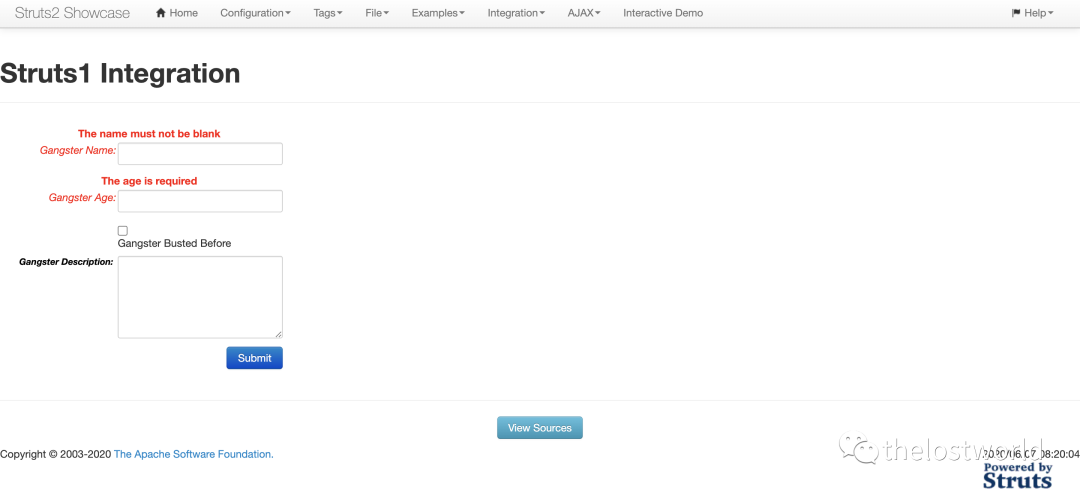This screenshot has height=496, width=1080.
Task: Click the Gangster Busted Before label text
Action: tap(174, 243)
